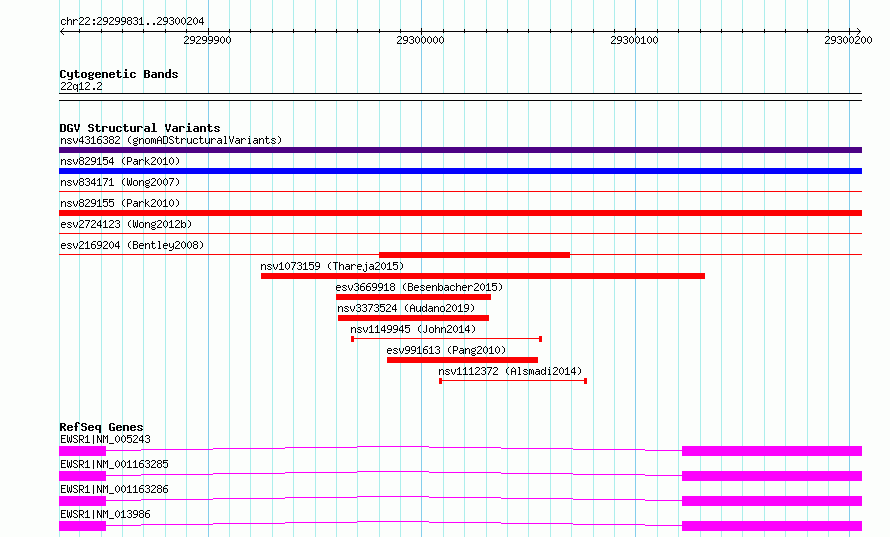Select left exon of EWSR1|NM_013986

82,526
